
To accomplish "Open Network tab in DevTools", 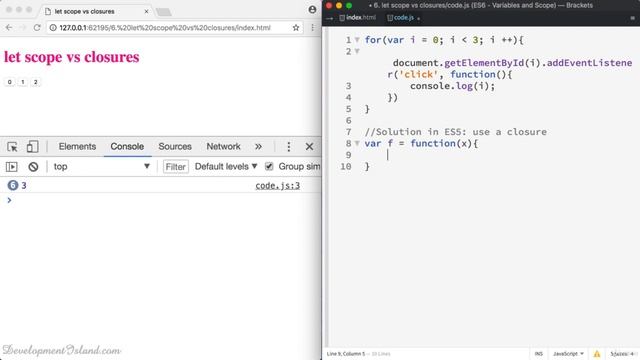I will pos(223,147).
